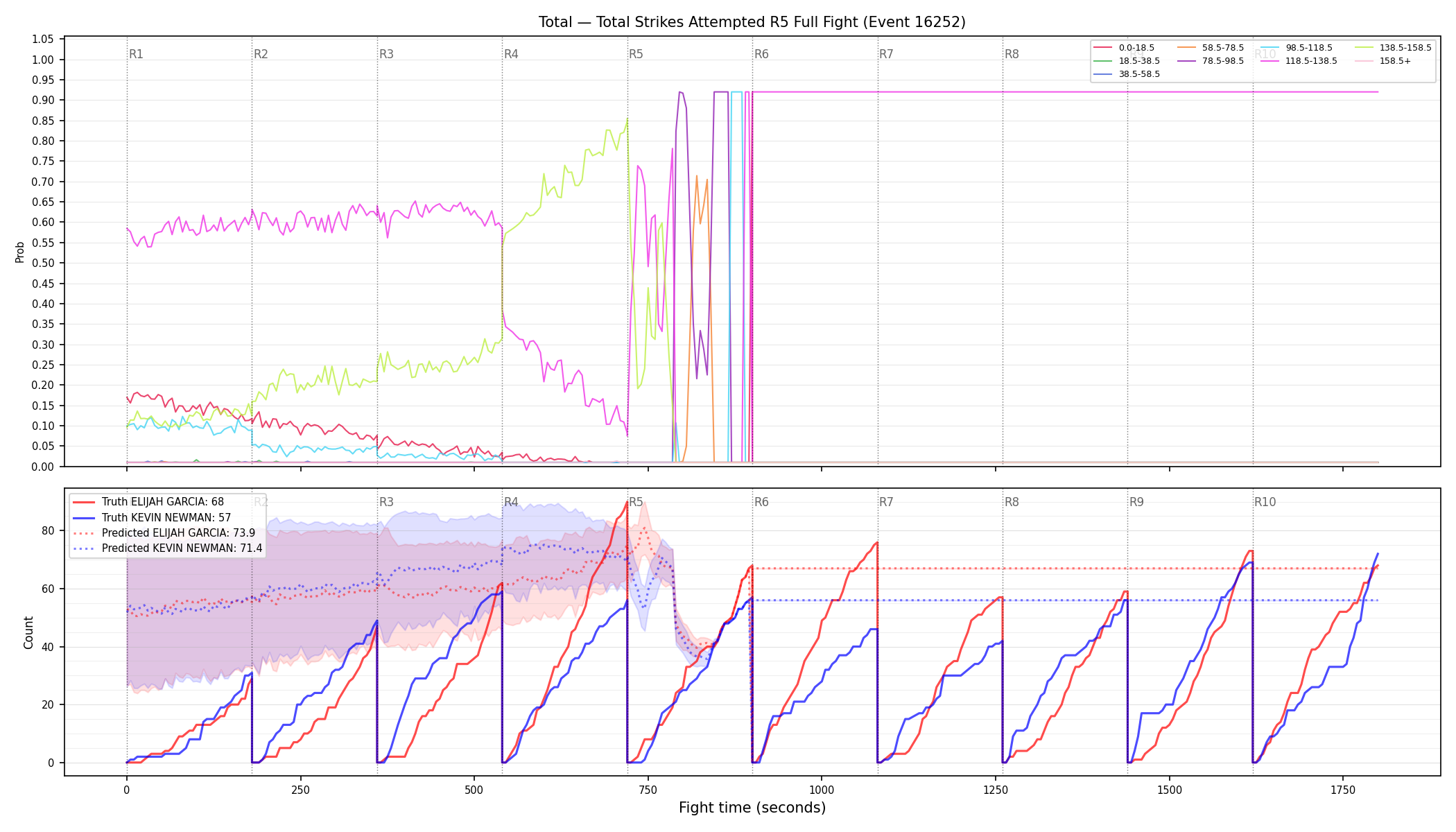This screenshot has height=832, width=1456.
Task: Click the 80 tick on the Count axis
Action: coord(48,531)
